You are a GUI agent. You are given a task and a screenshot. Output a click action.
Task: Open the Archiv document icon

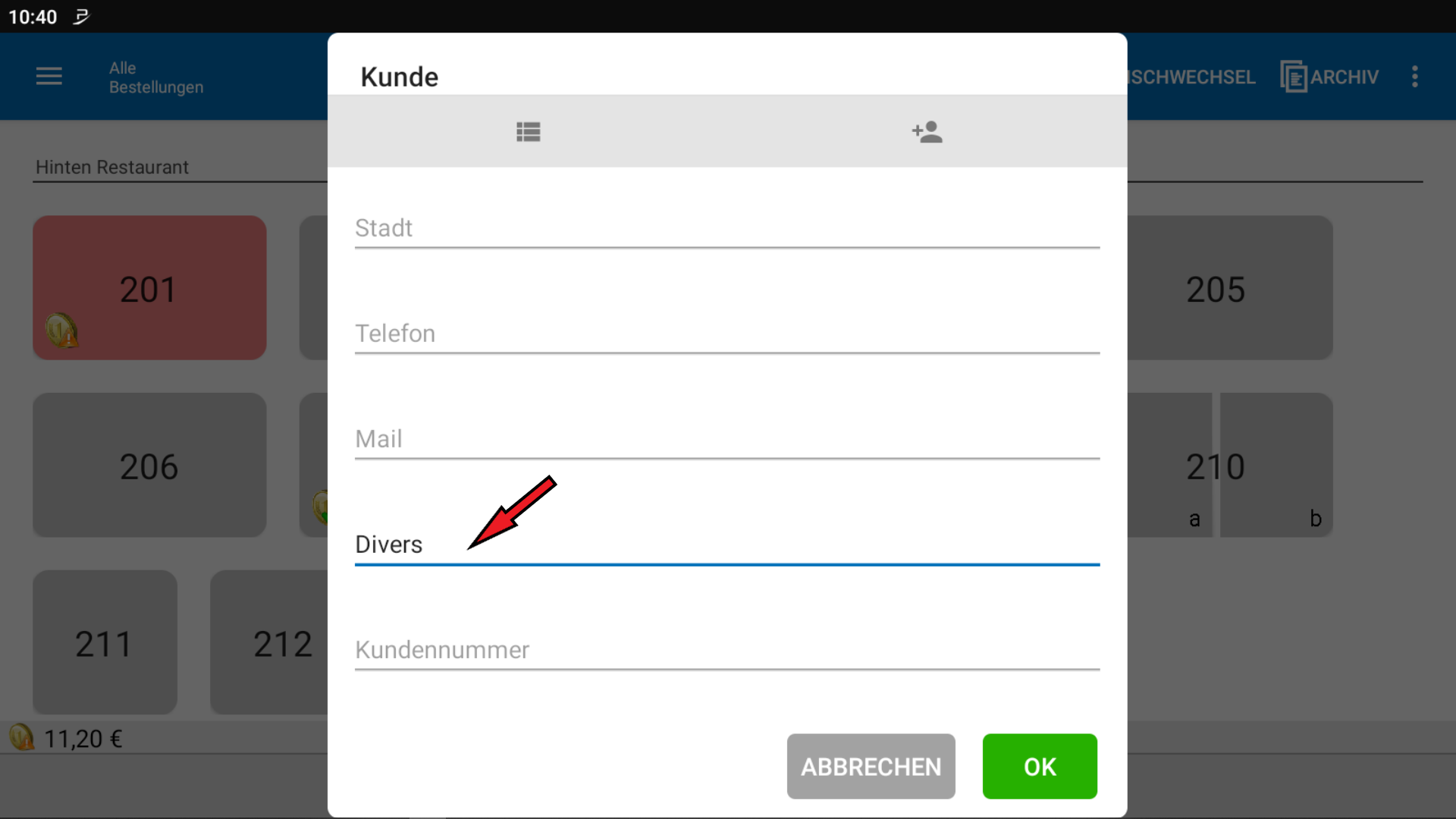(x=1294, y=77)
